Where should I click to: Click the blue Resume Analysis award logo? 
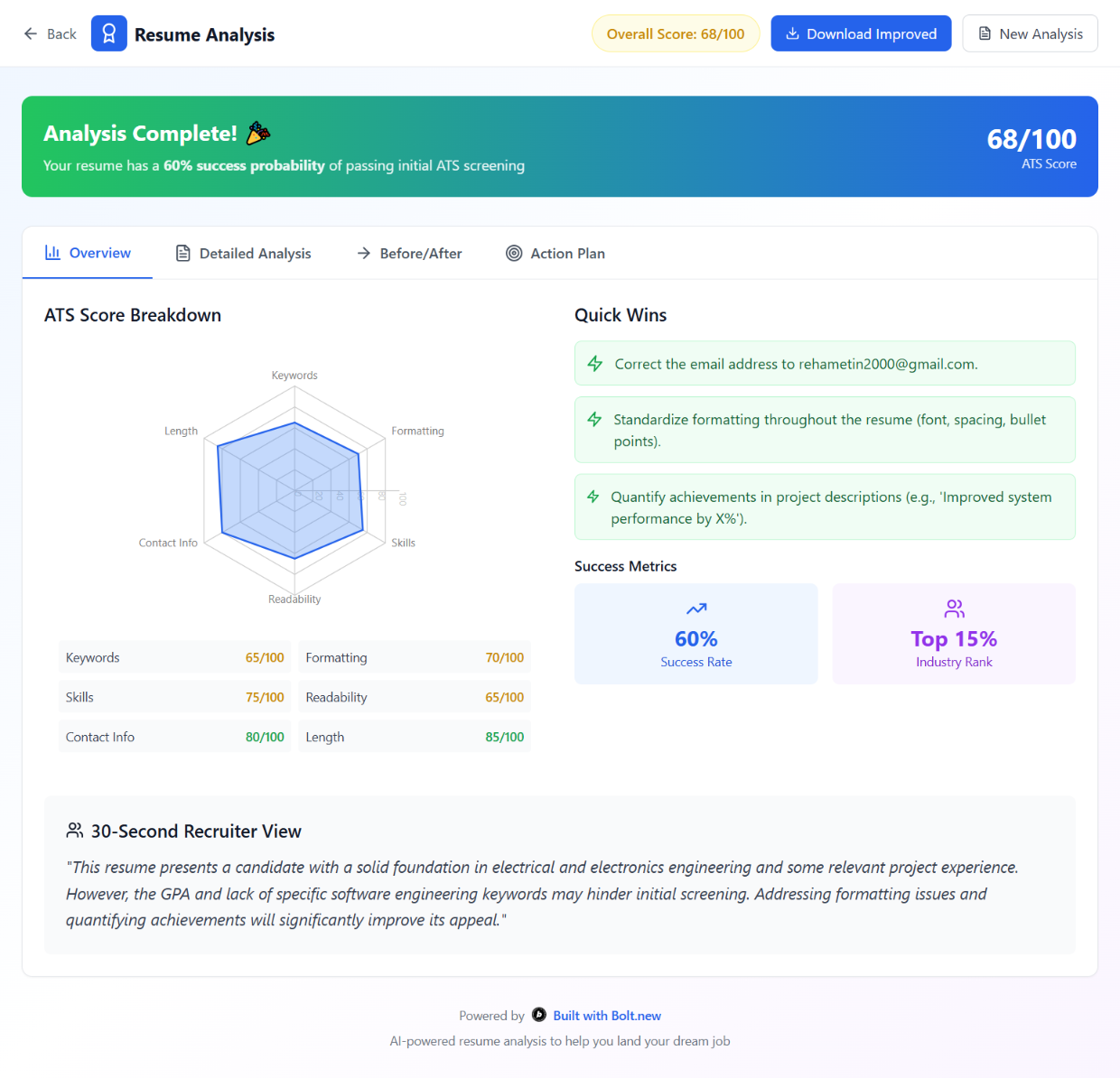coord(109,33)
